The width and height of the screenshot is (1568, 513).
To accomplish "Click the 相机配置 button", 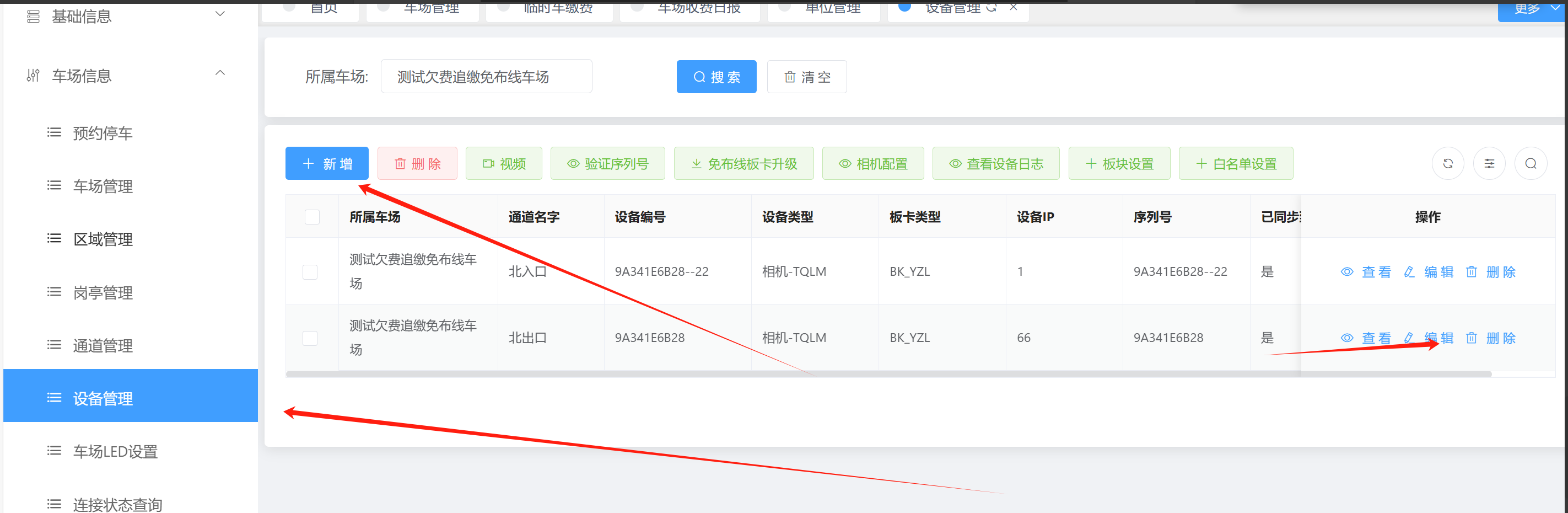I will (873, 163).
